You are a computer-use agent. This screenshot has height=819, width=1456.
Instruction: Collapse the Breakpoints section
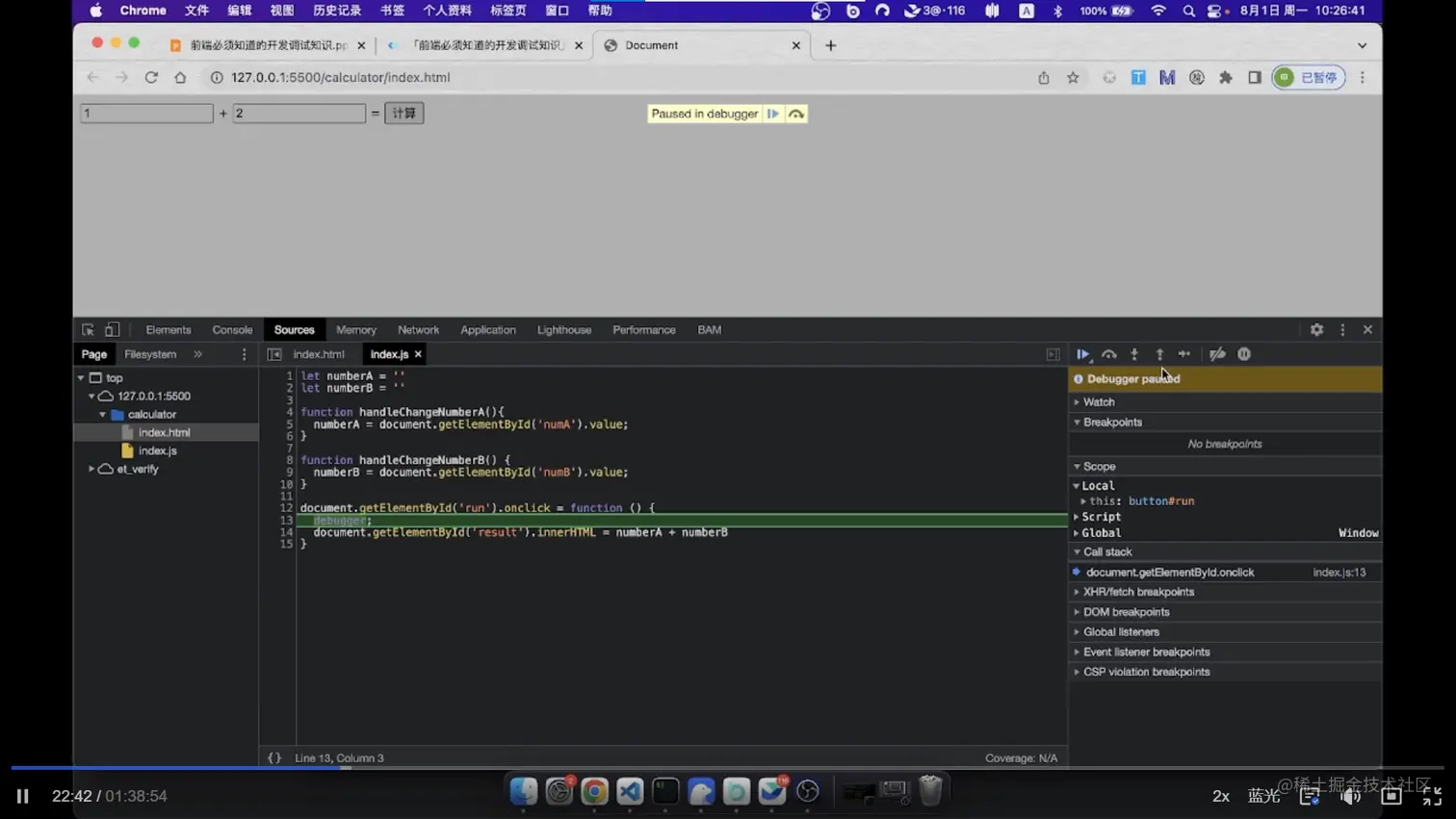coord(1077,422)
